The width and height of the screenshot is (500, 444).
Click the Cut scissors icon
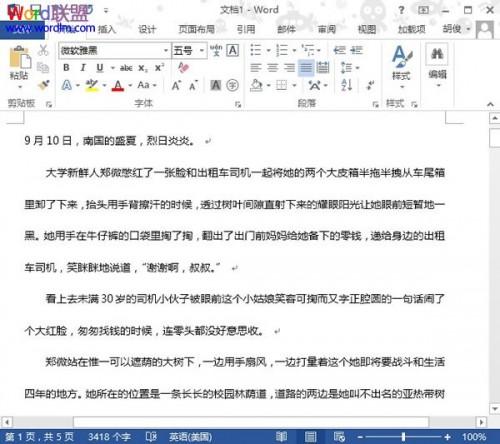point(43,50)
